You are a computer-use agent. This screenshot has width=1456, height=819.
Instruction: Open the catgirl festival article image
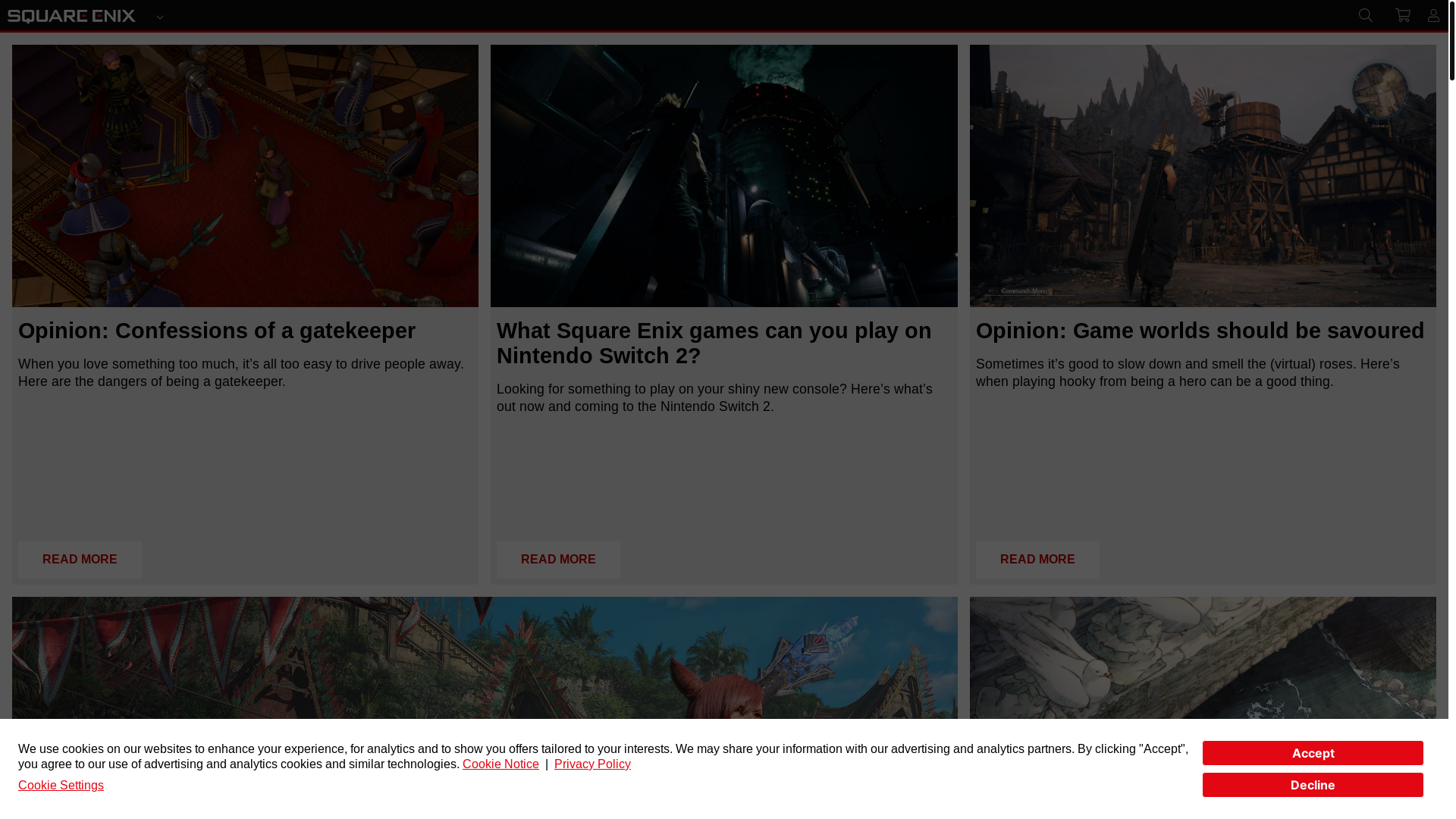pos(485,657)
